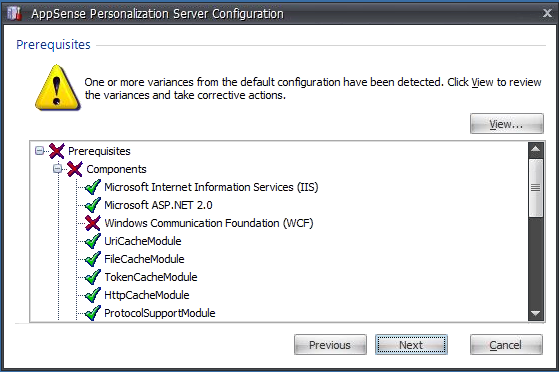
Task: Collapse the Components tree node
Action: (x=57, y=169)
